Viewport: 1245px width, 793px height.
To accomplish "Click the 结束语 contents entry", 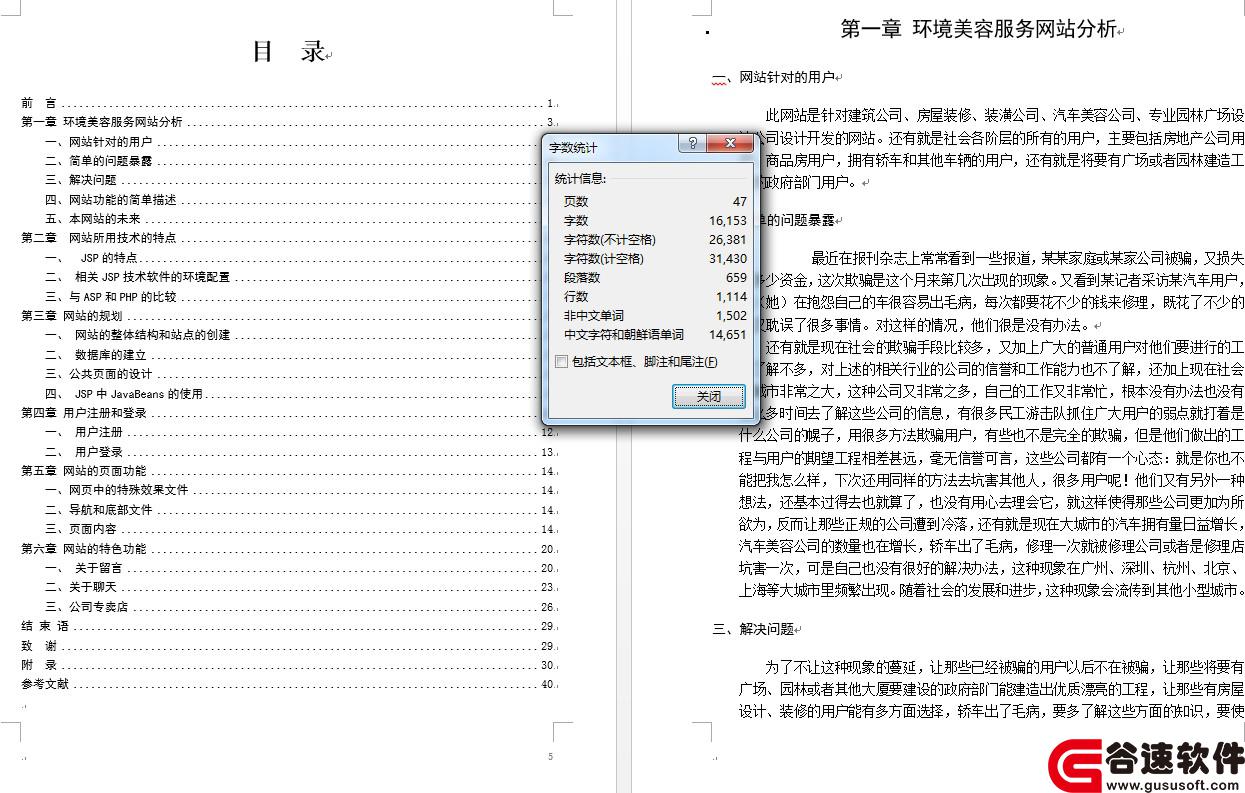I will click(x=288, y=626).
